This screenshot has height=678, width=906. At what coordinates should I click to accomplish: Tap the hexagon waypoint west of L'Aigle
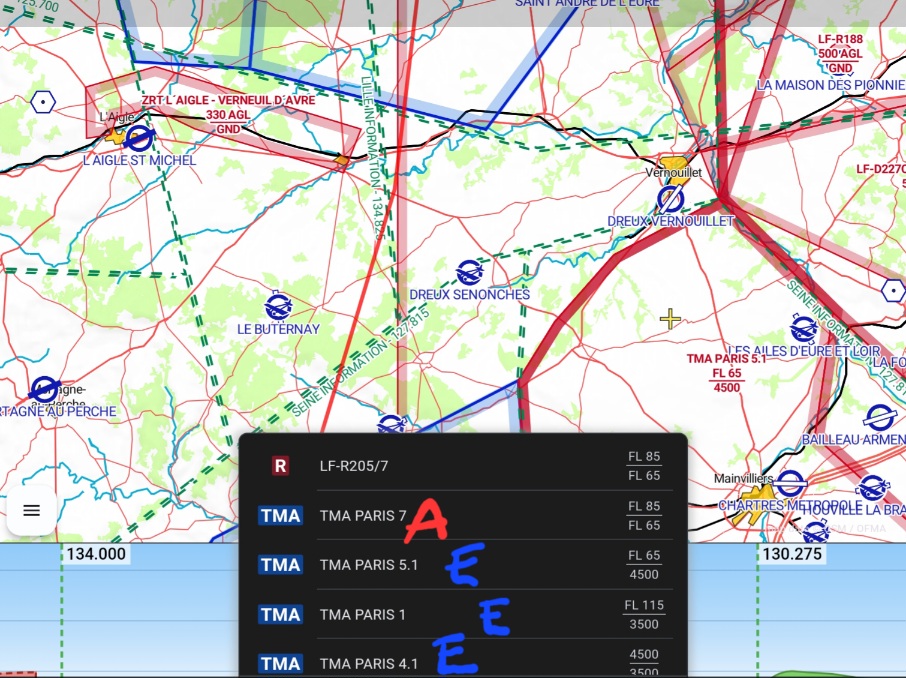pos(43,101)
